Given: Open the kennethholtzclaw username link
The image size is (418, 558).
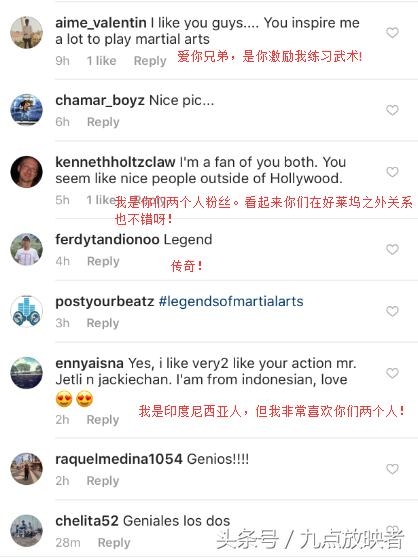Looking at the screenshot, I should click(115, 162).
